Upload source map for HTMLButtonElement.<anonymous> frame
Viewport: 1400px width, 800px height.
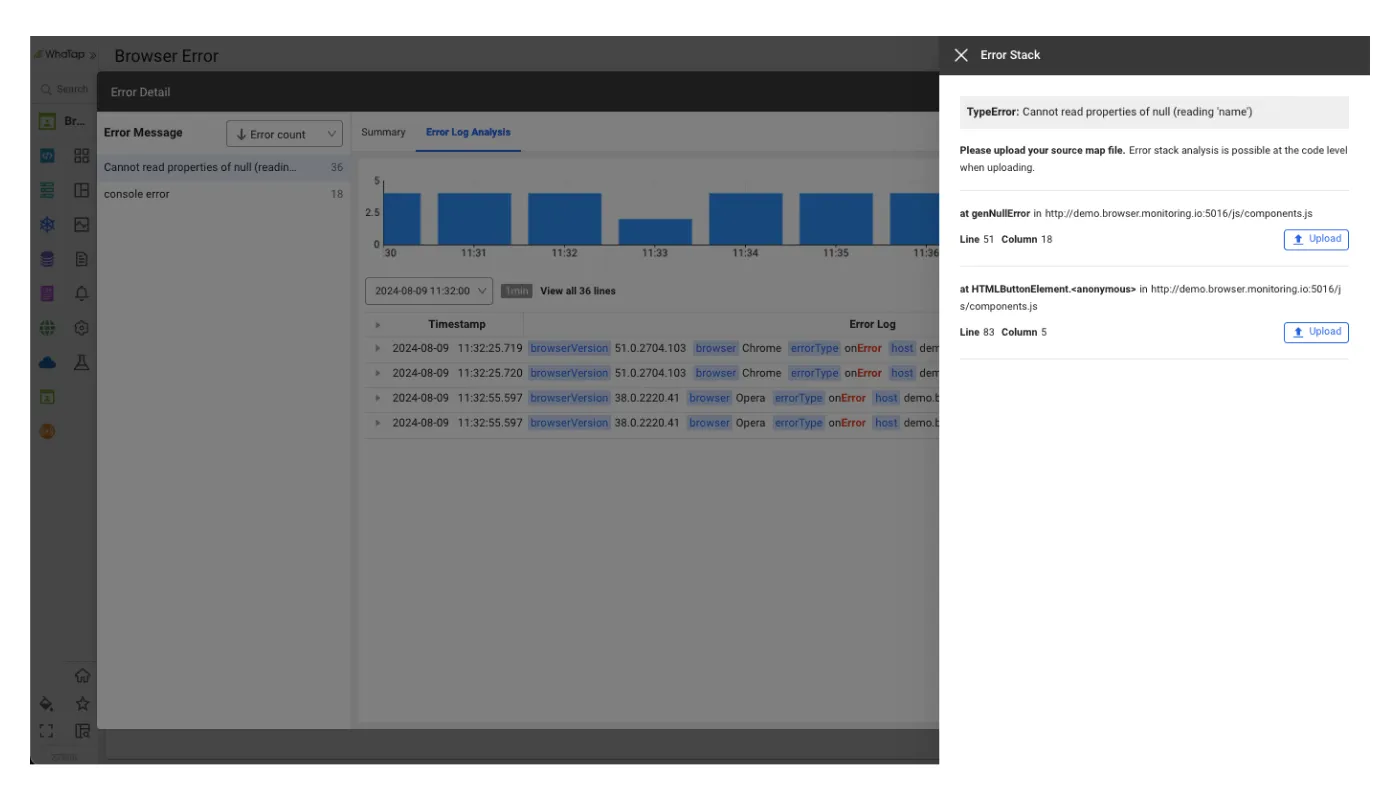[1316, 332]
